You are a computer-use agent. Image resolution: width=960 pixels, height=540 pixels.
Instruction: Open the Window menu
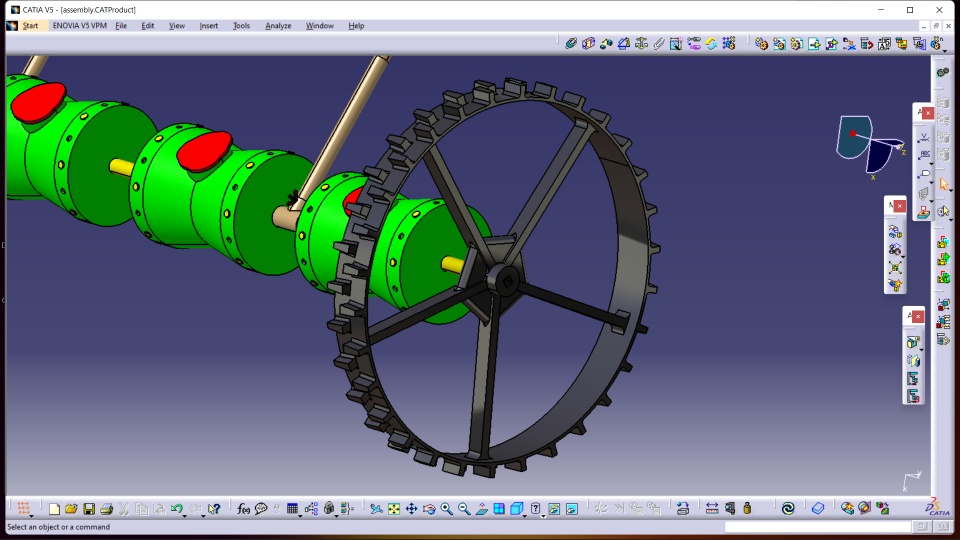coord(320,26)
